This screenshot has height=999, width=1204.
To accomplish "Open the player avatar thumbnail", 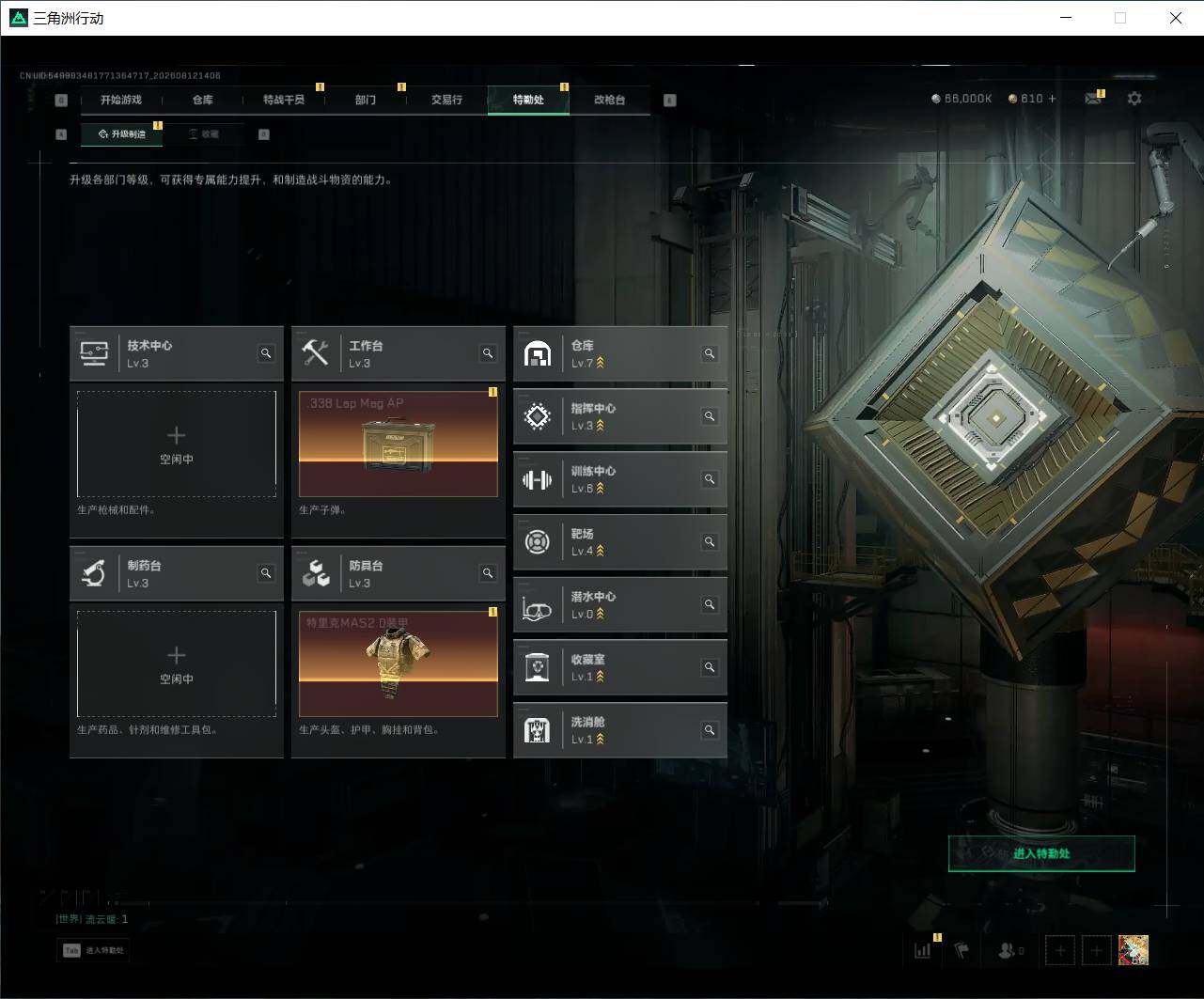I will [x=1134, y=950].
